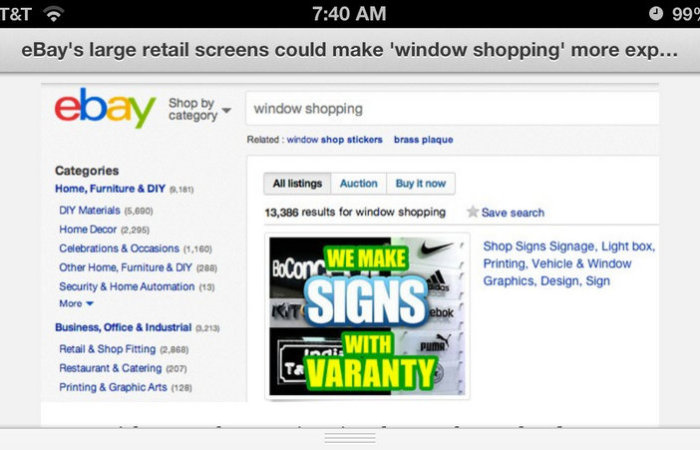
Task: Click the window shopping search field
Action: click(x=452, y=108)
